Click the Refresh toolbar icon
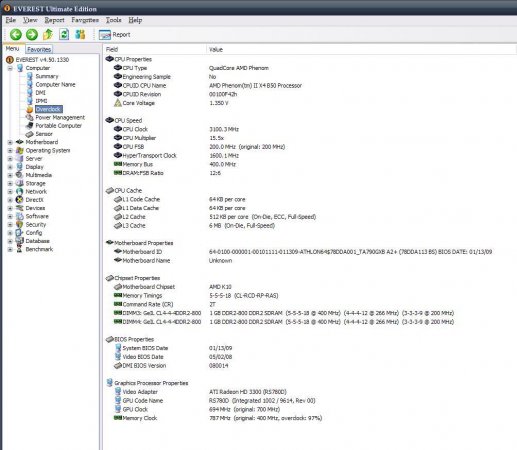 coord(64,34)
